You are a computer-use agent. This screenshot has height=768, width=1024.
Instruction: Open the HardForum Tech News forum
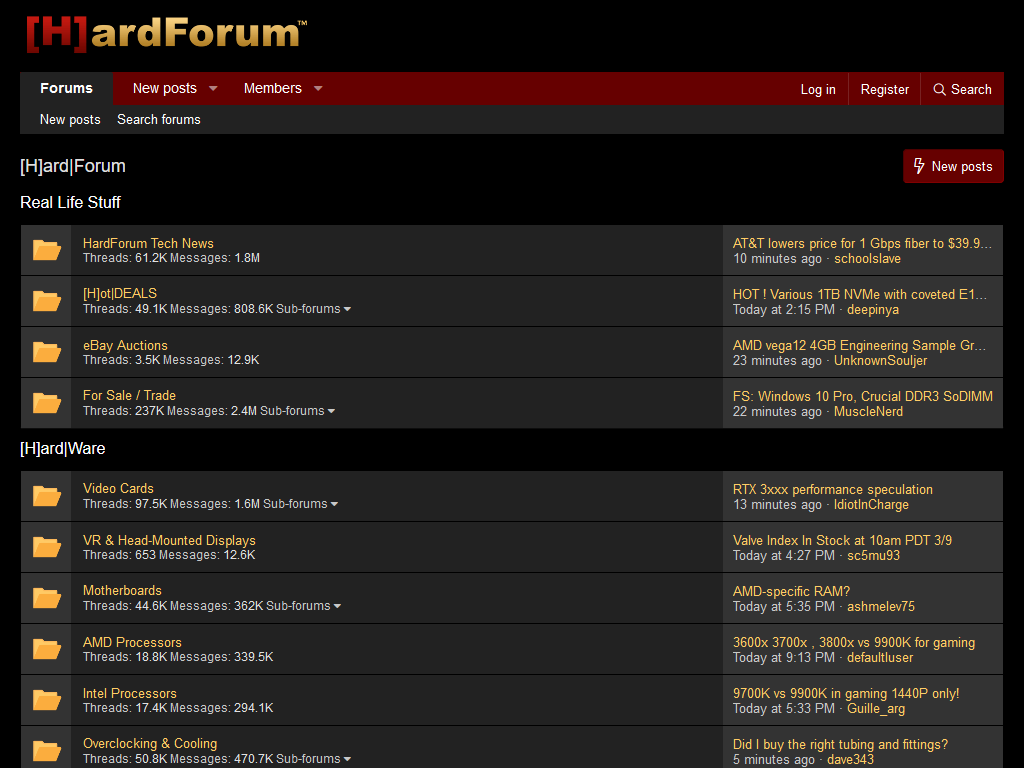tap(148, 243)
